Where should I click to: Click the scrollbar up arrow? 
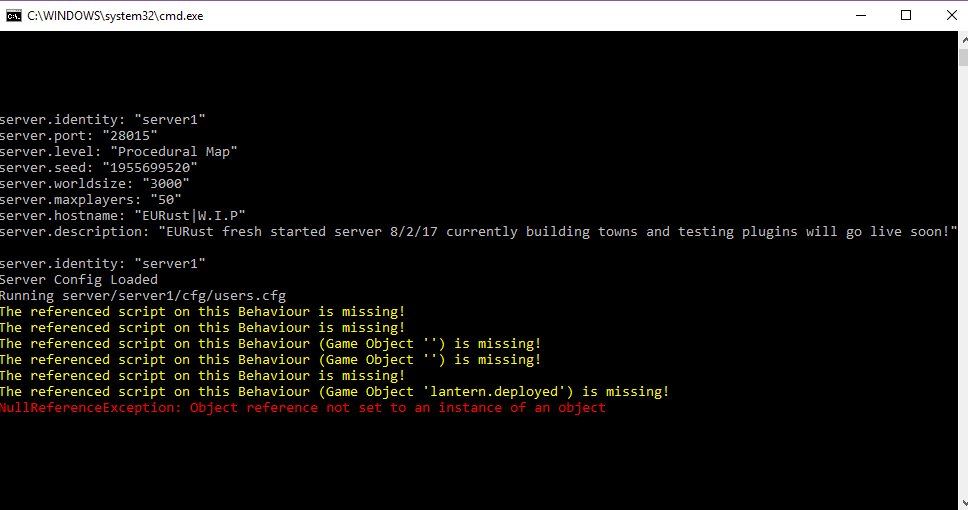pos(964,40)
